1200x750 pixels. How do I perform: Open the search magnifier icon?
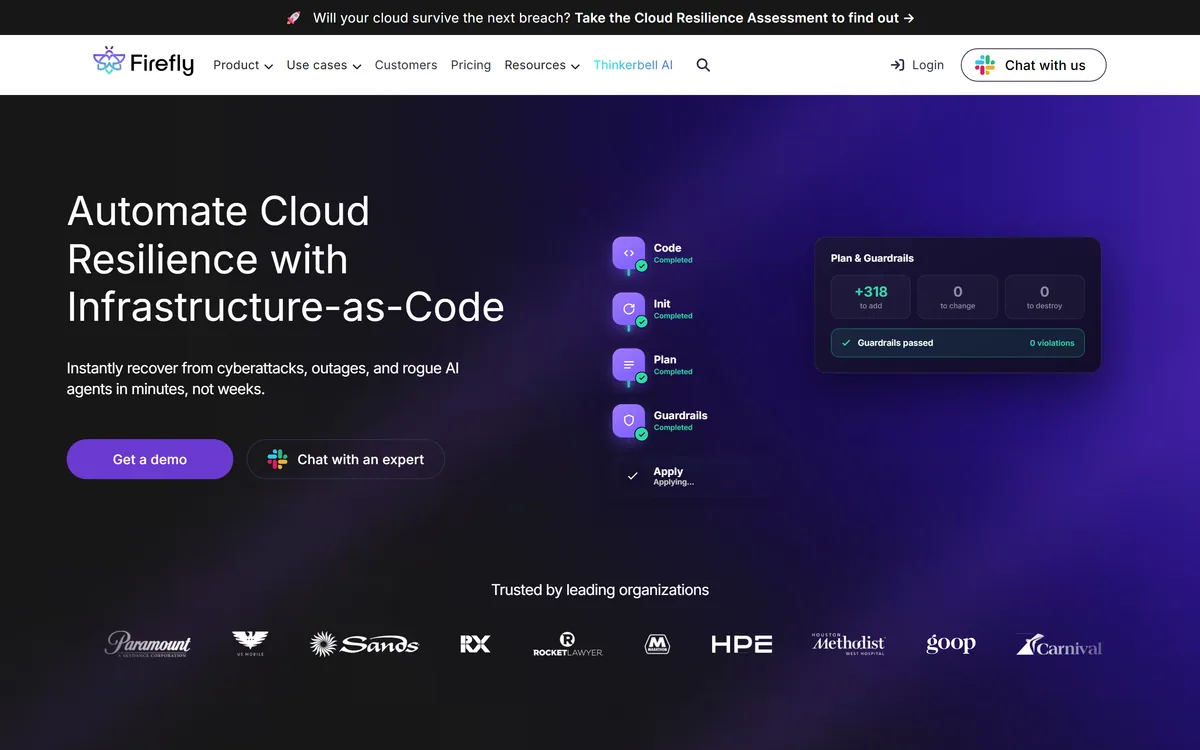click(x=703, y=65)
